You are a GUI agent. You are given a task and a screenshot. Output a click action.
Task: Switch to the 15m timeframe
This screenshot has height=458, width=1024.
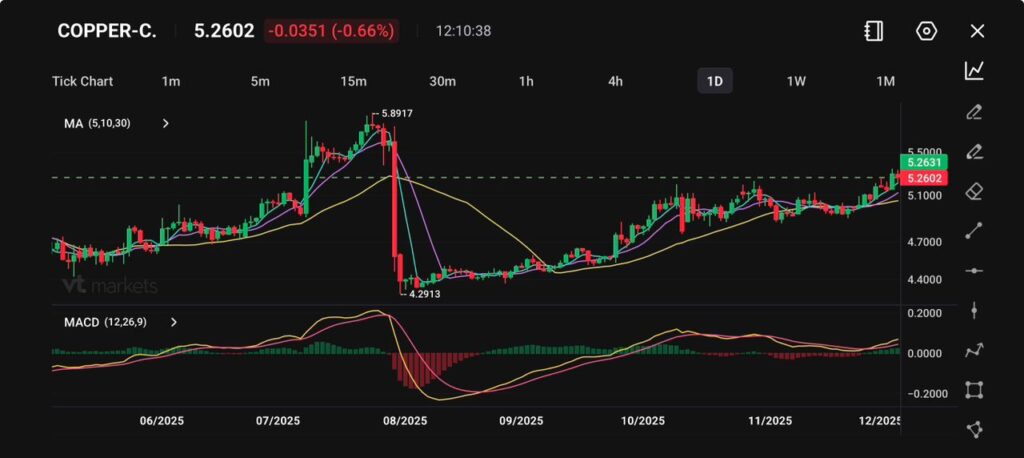(x=352, y=81)
